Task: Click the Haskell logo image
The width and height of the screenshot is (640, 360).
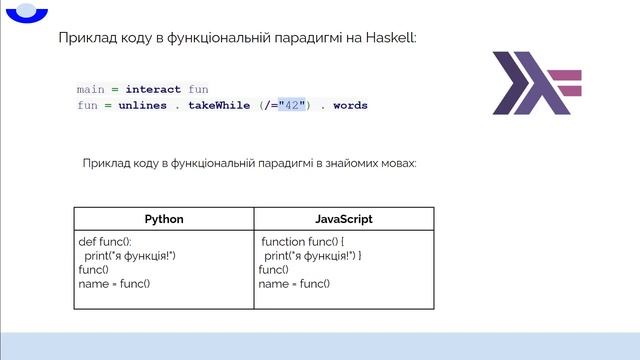Action: tap(537, 83)
